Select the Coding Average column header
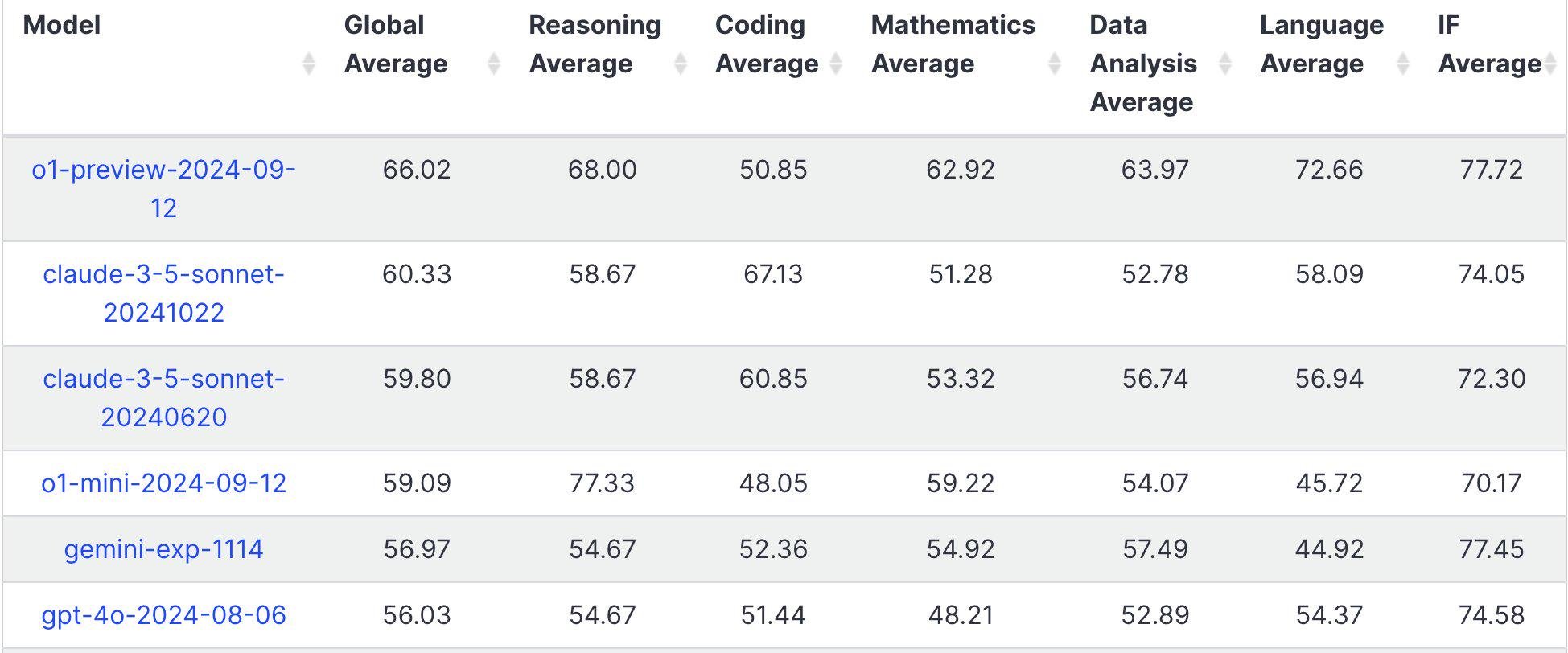 (767, 44)
